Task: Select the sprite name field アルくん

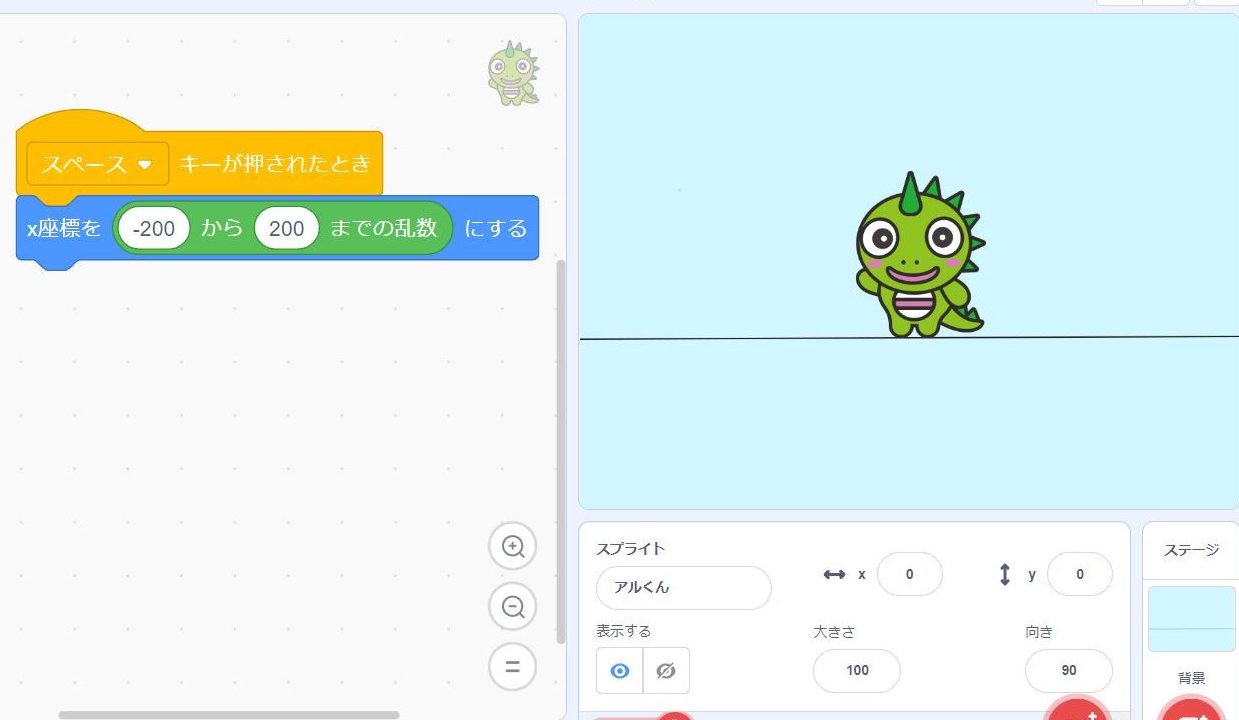Action: click(684, 588)
